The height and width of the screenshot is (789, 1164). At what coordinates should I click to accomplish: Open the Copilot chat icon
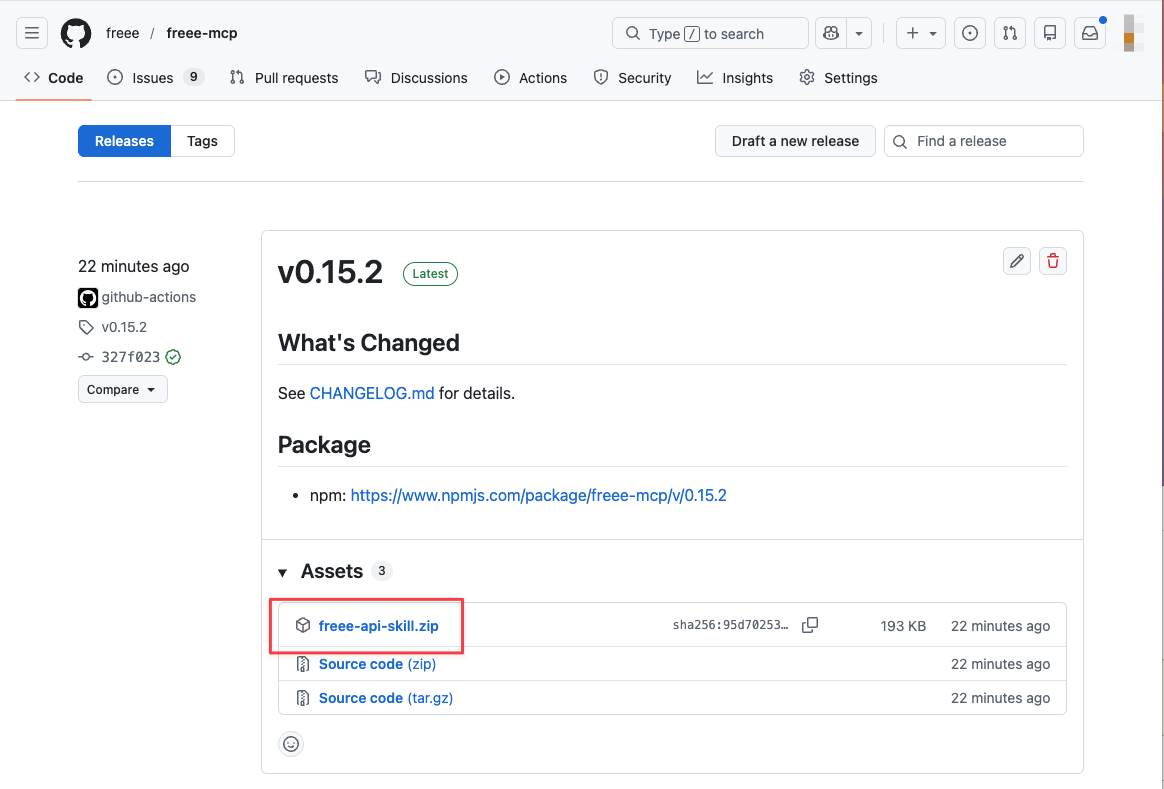[831, 33]
